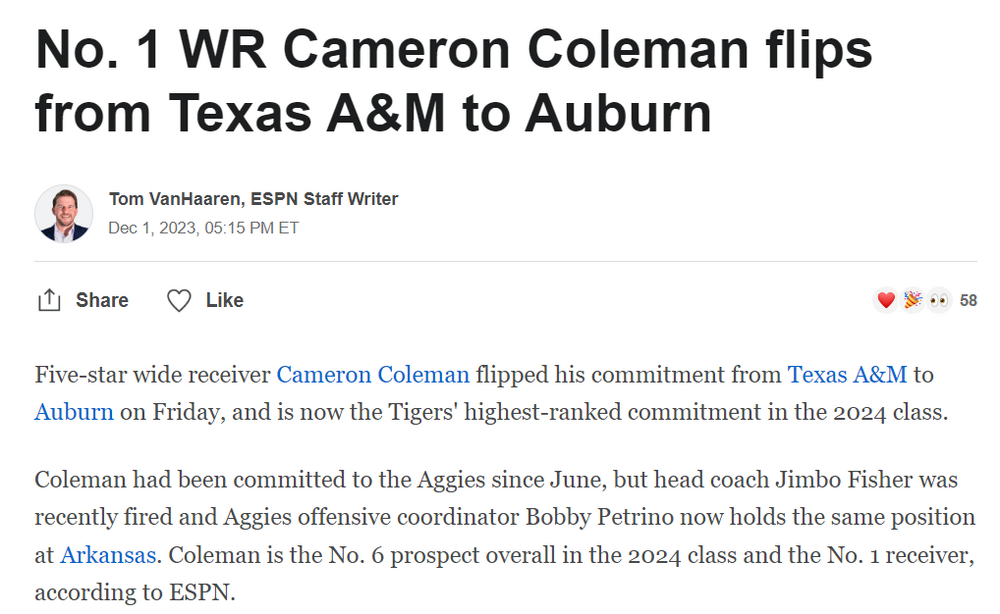Image resolution: width=1000 pixels, height=614 pixels.
Task: Click the red heart reaction emoji
Action: tap(886, 300)
